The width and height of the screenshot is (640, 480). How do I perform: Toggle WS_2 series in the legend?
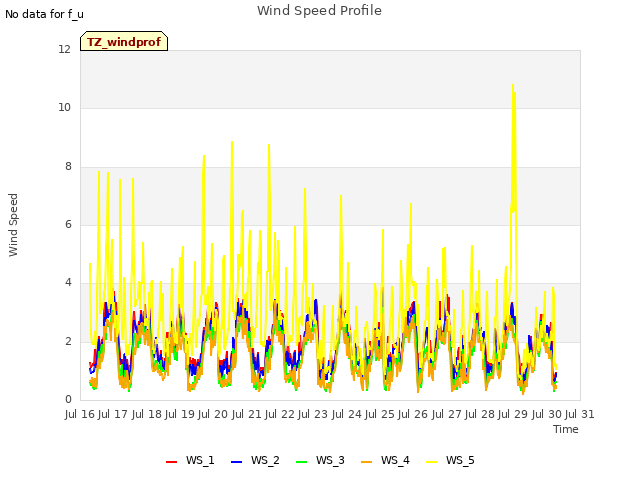point(256,460)
